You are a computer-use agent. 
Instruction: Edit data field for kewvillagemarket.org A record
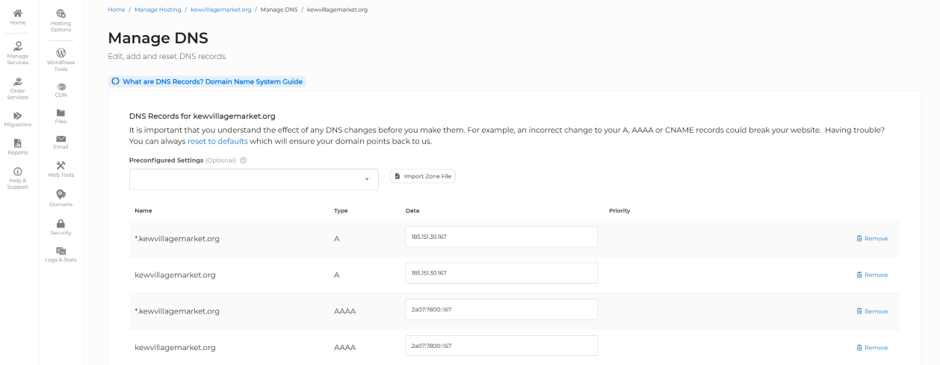pos(501,273)
